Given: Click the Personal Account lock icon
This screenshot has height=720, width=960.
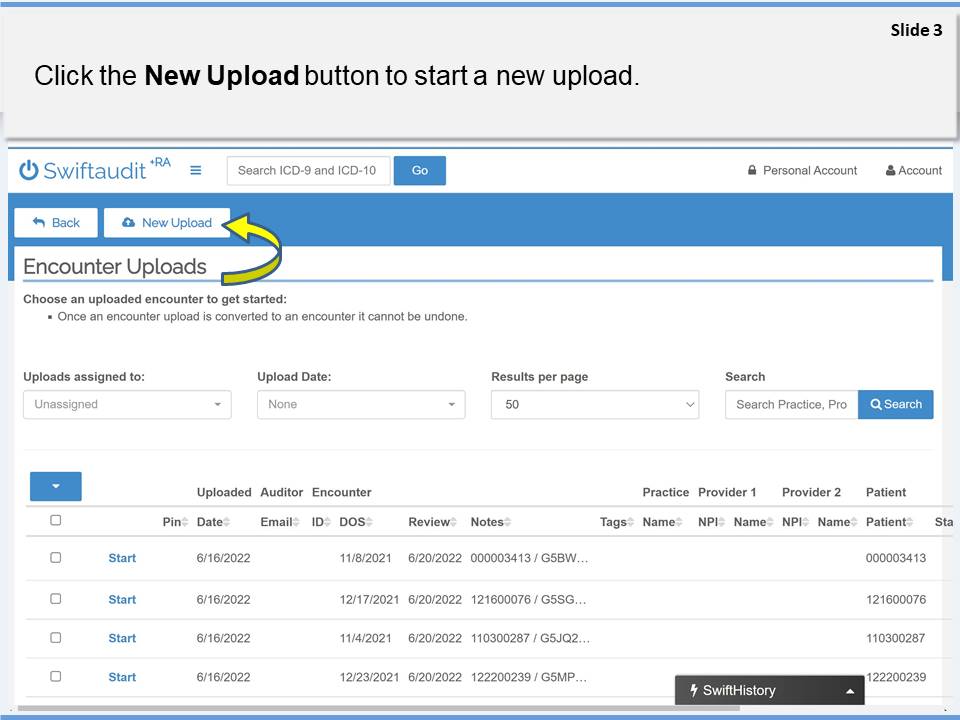Looking at the screenshot, I should point(752,171).
